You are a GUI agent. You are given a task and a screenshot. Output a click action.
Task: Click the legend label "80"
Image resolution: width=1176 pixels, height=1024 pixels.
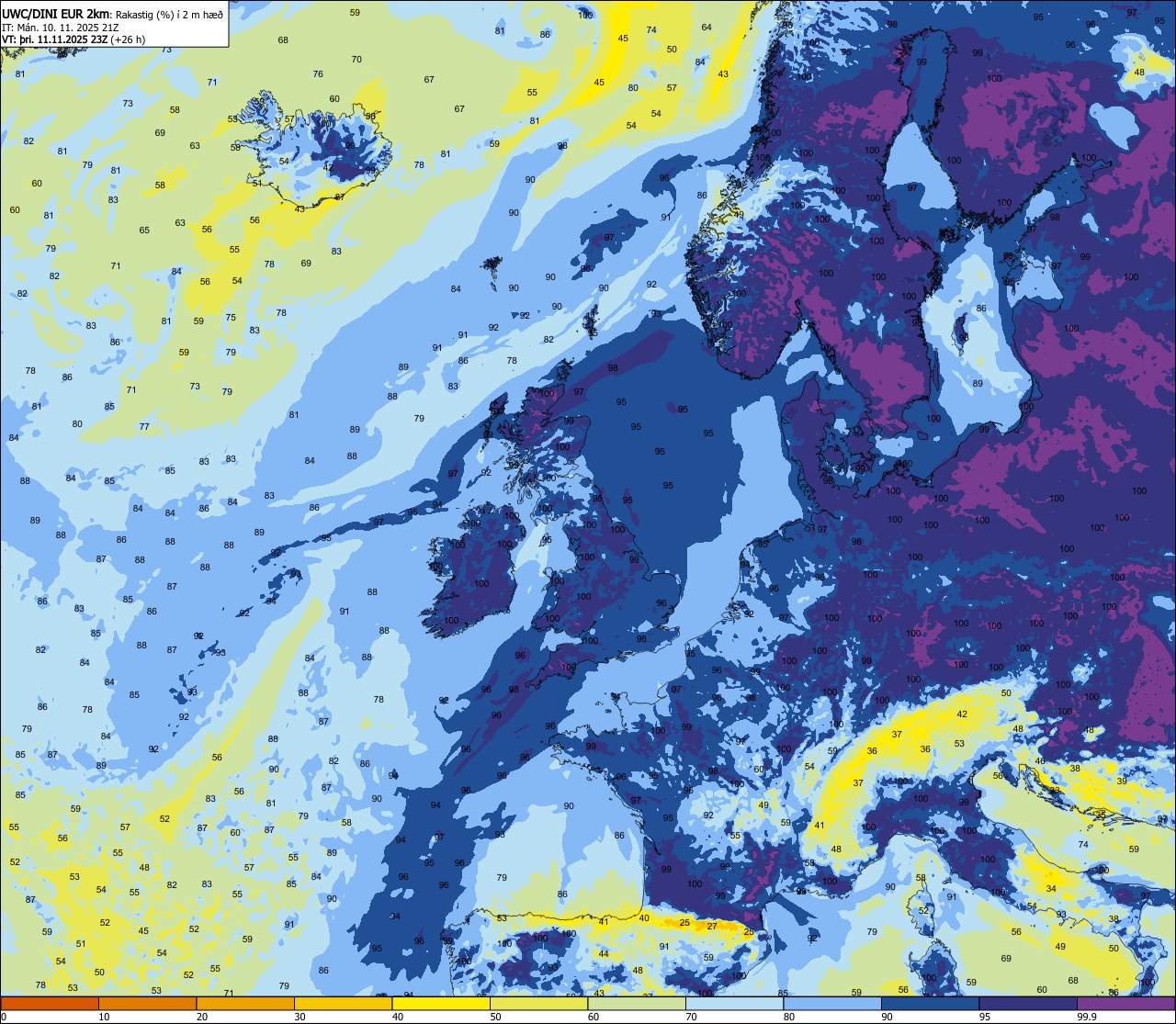tap(789, 1017)
